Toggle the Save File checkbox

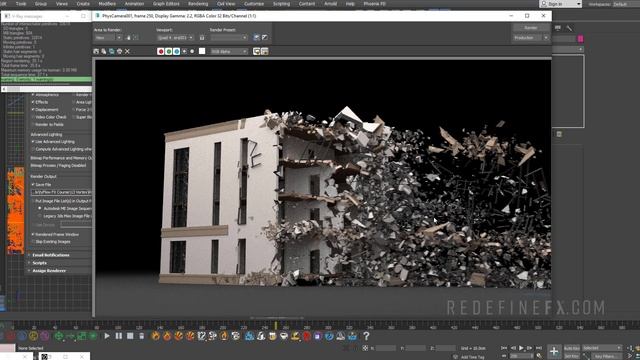click(33, 184)
